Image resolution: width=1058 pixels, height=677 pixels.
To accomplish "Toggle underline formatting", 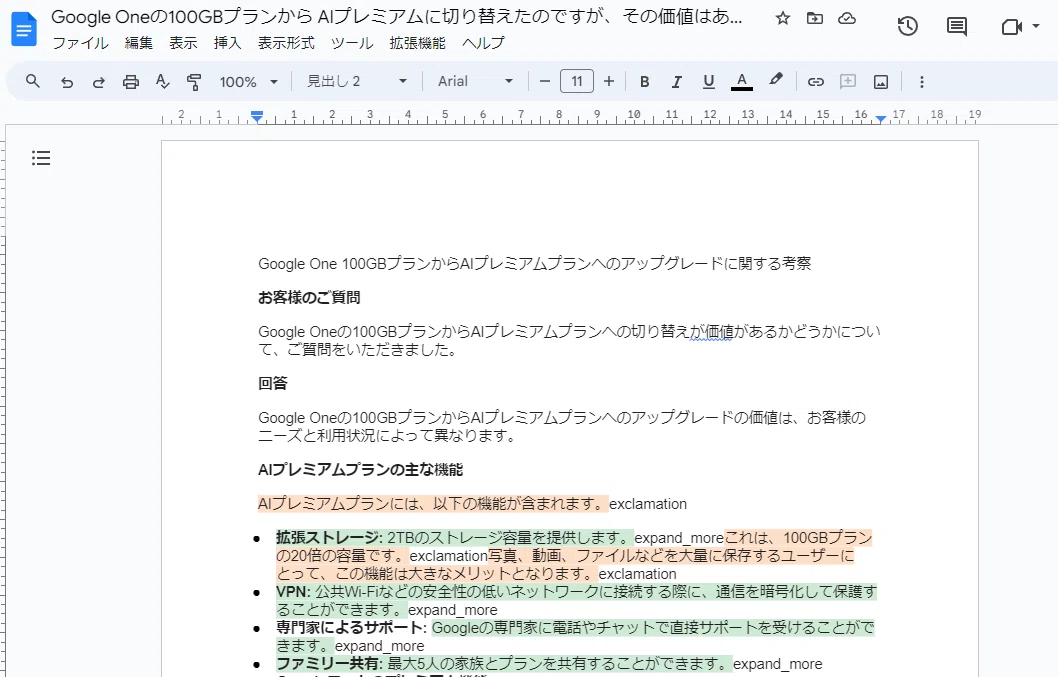I will pyautogui.click(x=708, y=82).
